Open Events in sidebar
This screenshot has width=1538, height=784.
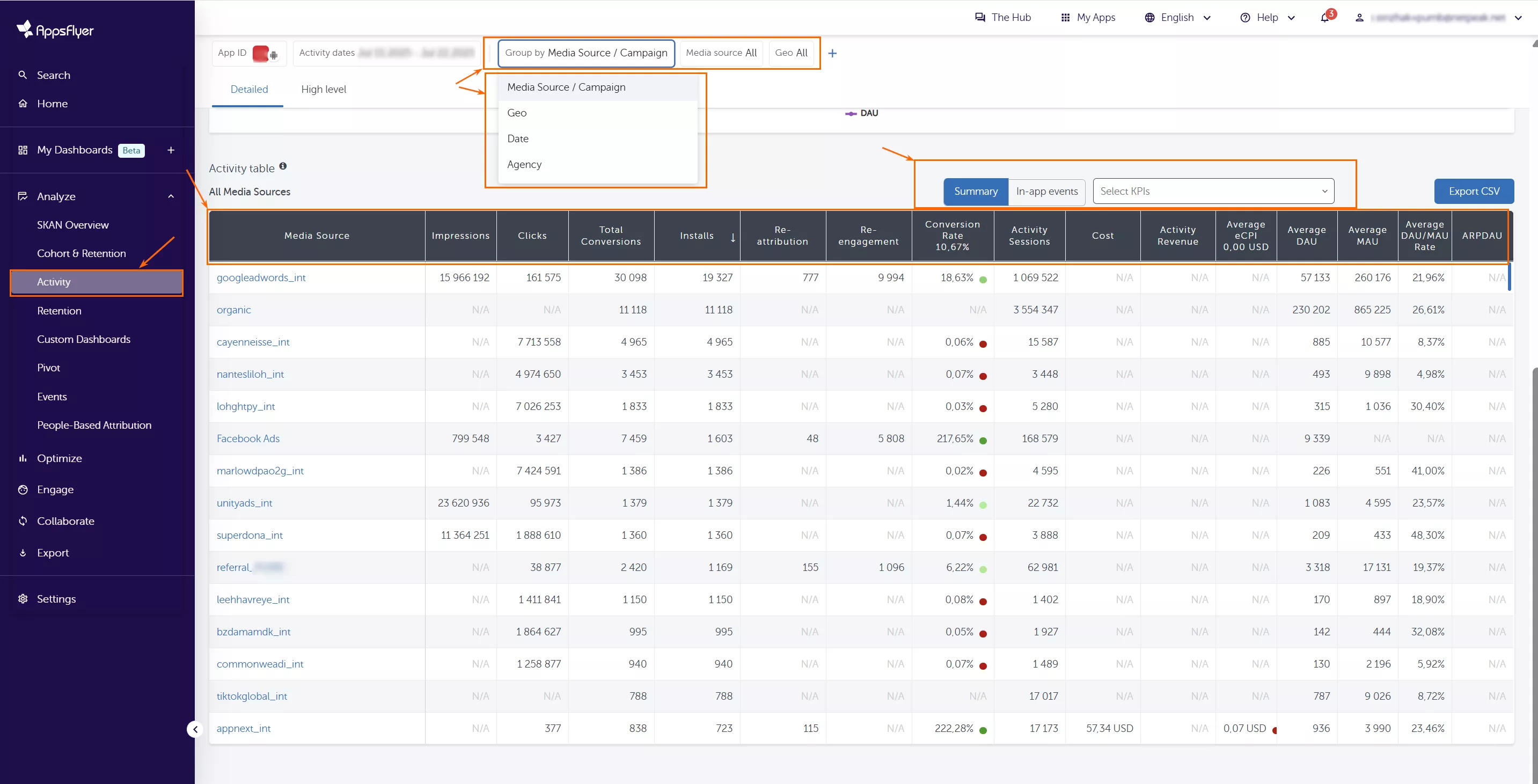point(52,397)
